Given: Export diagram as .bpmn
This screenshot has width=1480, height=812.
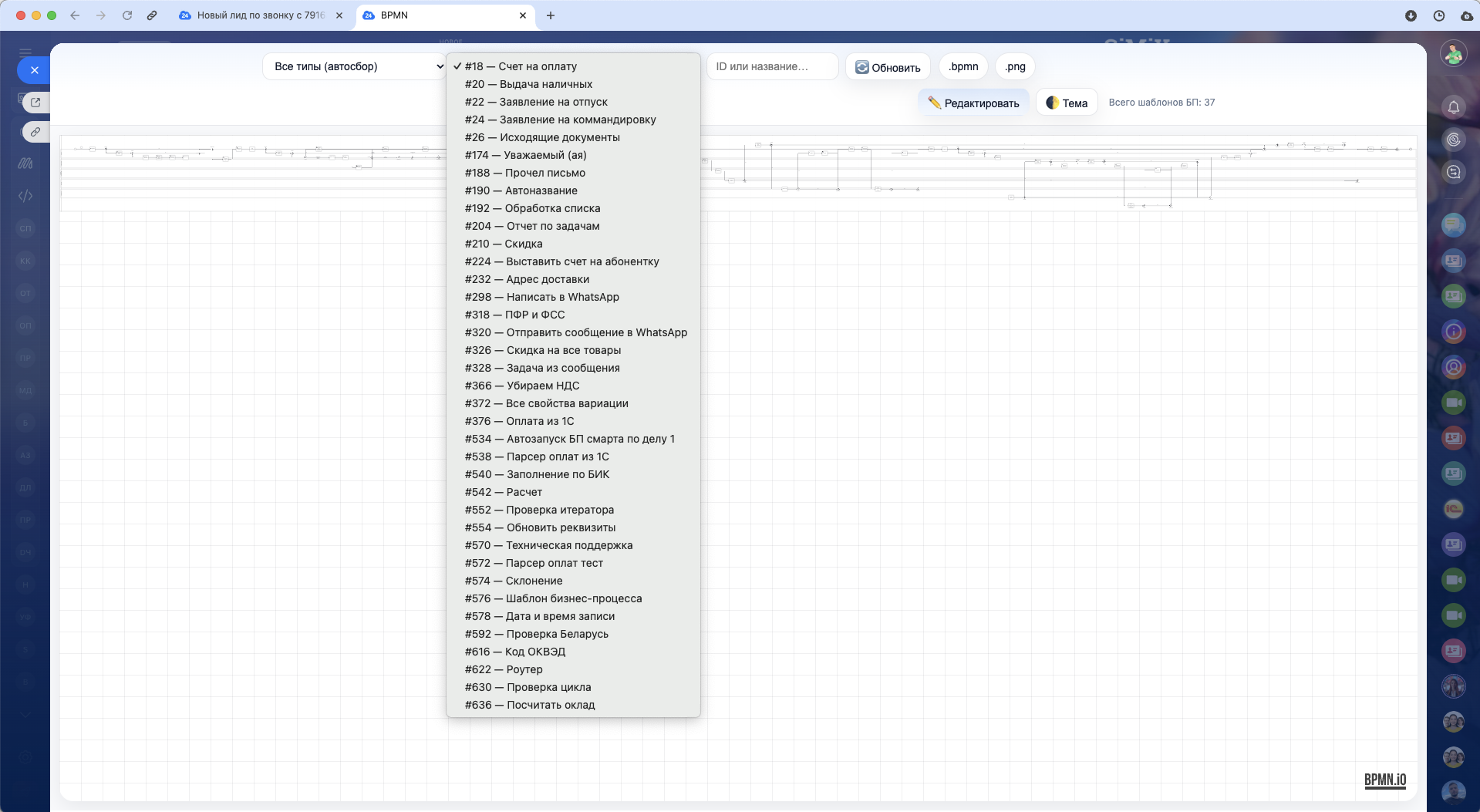Looking at the screenshot, I should coord(963,66).
